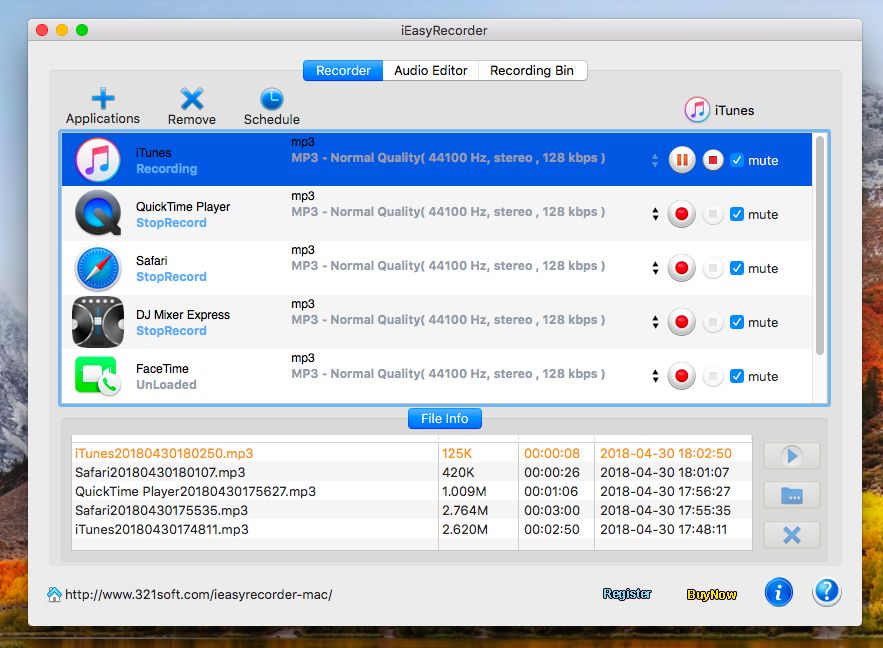Select the QuickTime Player app icon
Image resolution: width=883 pixels, height=648 pixels.
pos(98,213)
